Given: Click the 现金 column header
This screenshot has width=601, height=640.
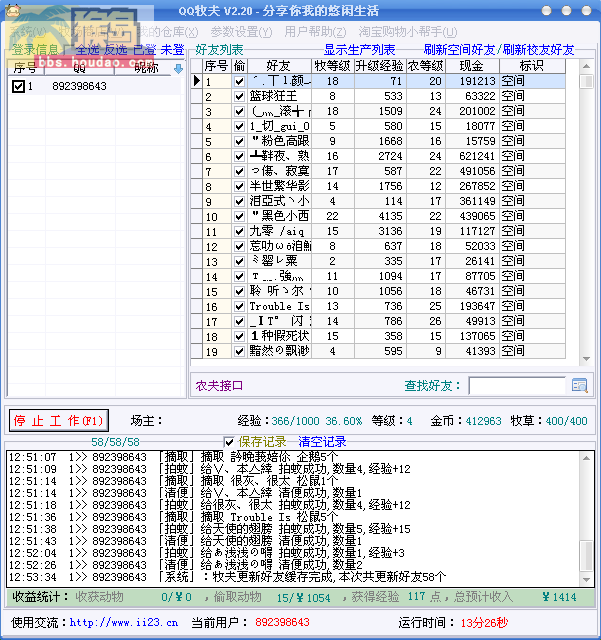Looking at the screenshot, I should click(x=472, y=66).
